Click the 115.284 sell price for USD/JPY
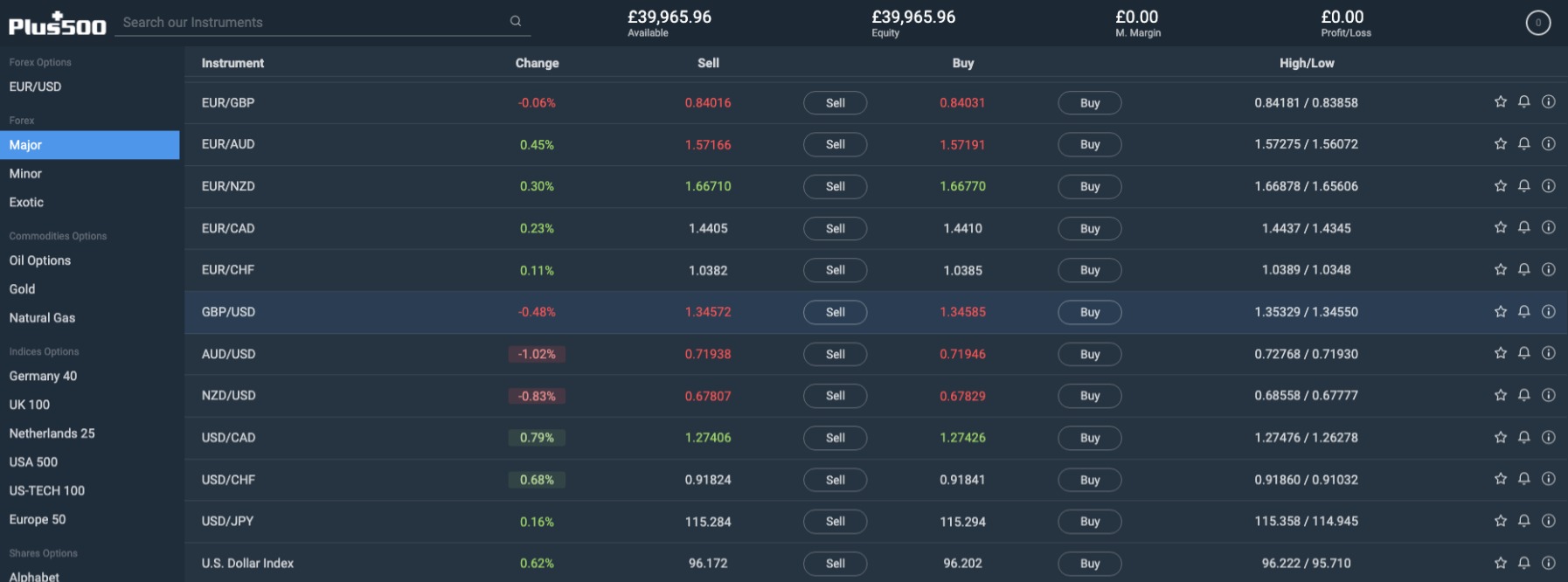1568x582 pixels. (708, 522)
